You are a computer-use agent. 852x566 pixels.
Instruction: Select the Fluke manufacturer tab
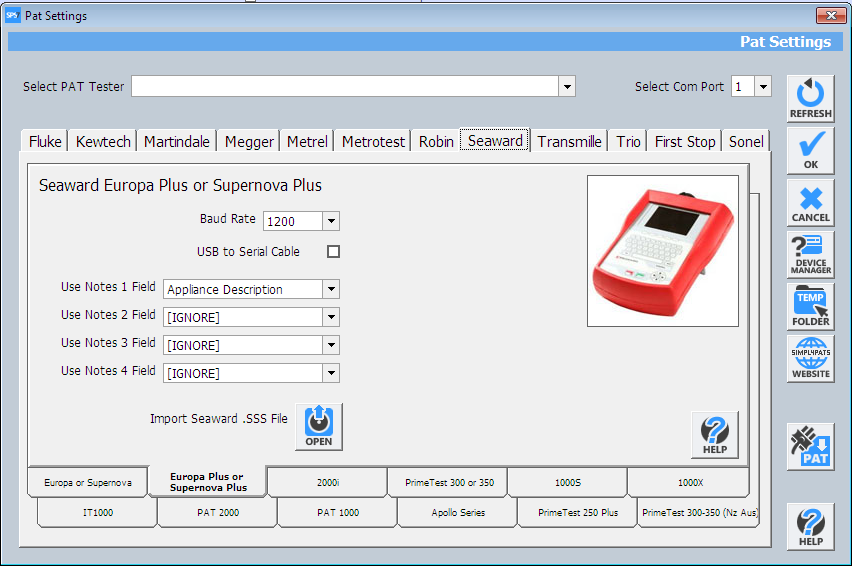click(45, 142)
